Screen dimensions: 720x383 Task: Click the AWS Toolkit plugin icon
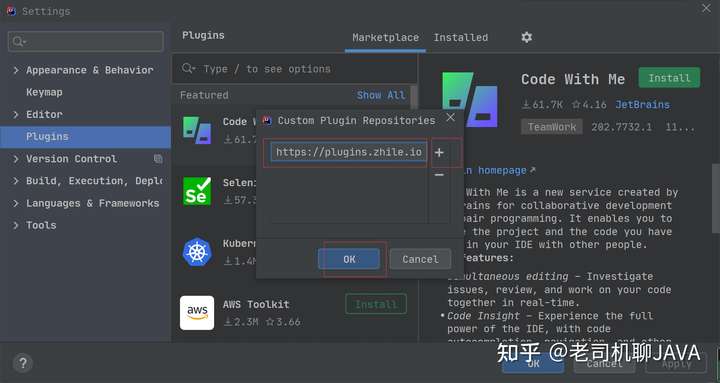tap(197, 313)
